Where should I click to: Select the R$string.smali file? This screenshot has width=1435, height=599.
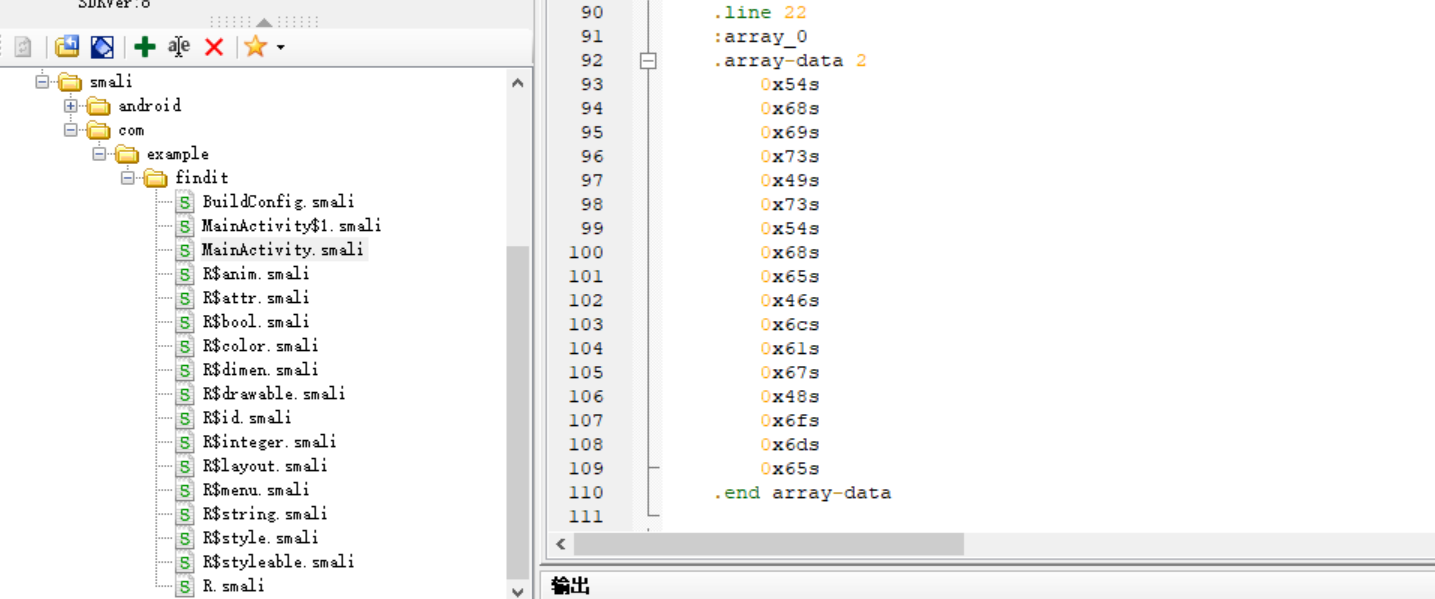click(x=264, y=514)
